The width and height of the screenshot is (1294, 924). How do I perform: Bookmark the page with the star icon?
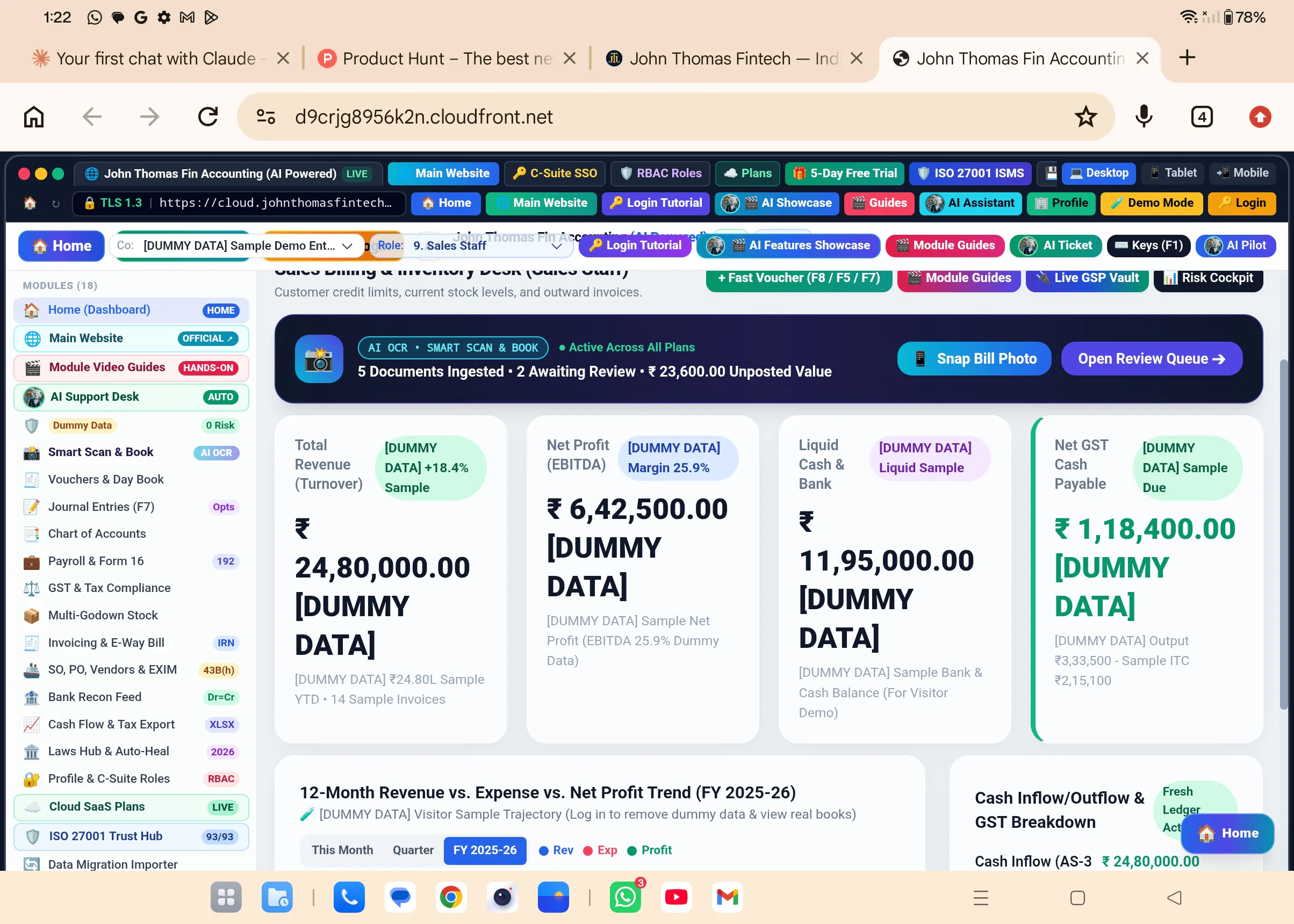(x=1085, y=117)
